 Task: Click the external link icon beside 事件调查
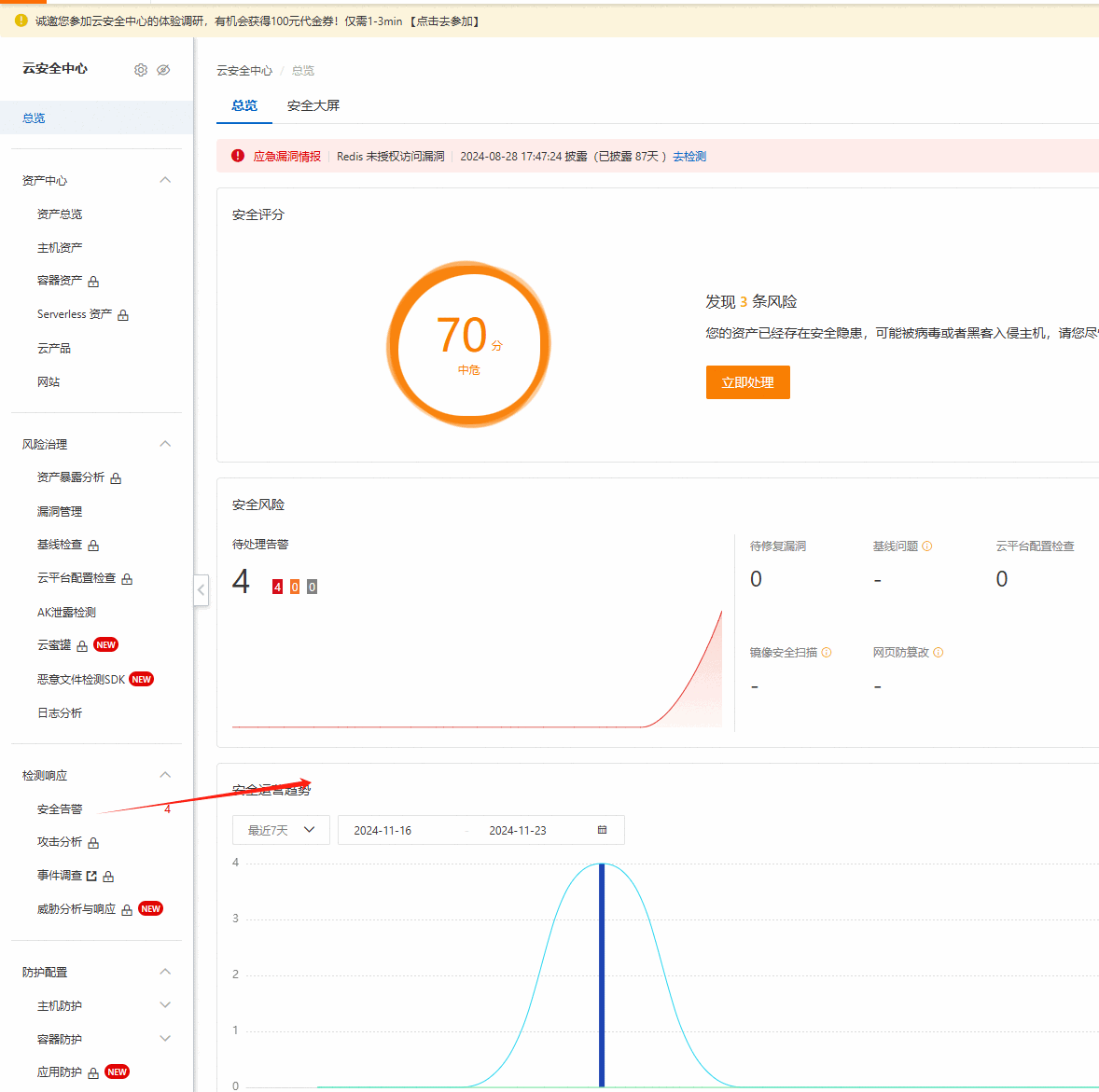coord(91,876)
